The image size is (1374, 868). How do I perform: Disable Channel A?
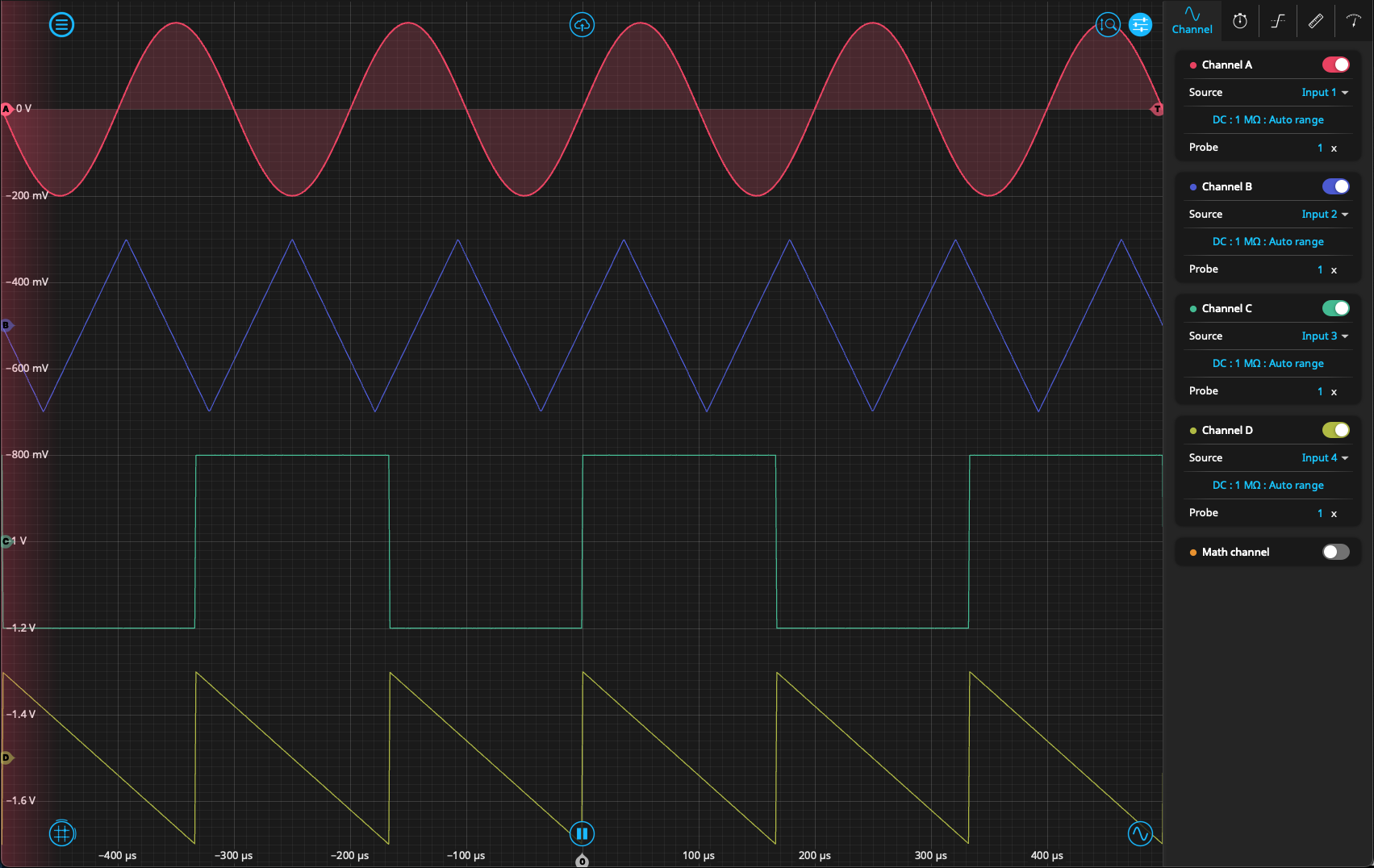point(1334,64)
